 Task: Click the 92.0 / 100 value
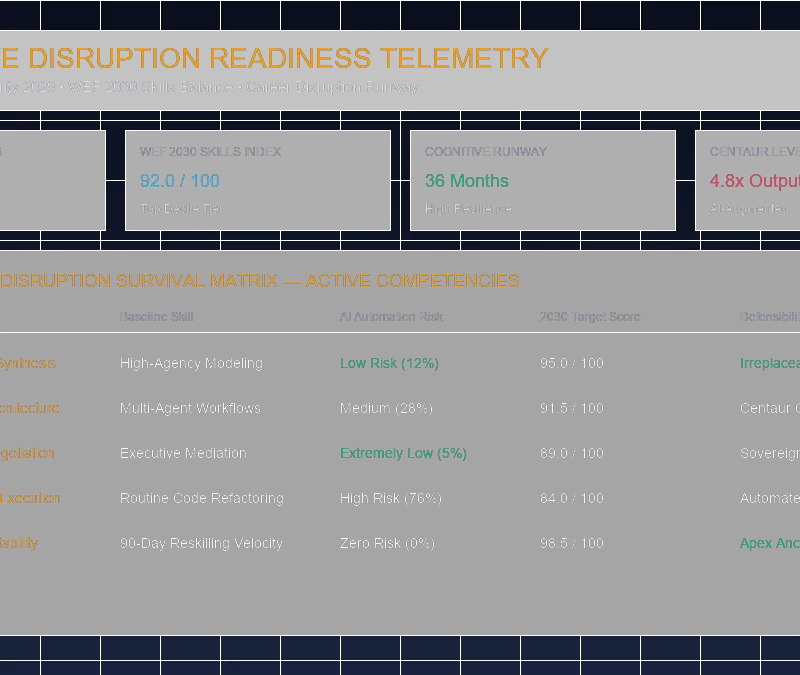coord(180,181)
